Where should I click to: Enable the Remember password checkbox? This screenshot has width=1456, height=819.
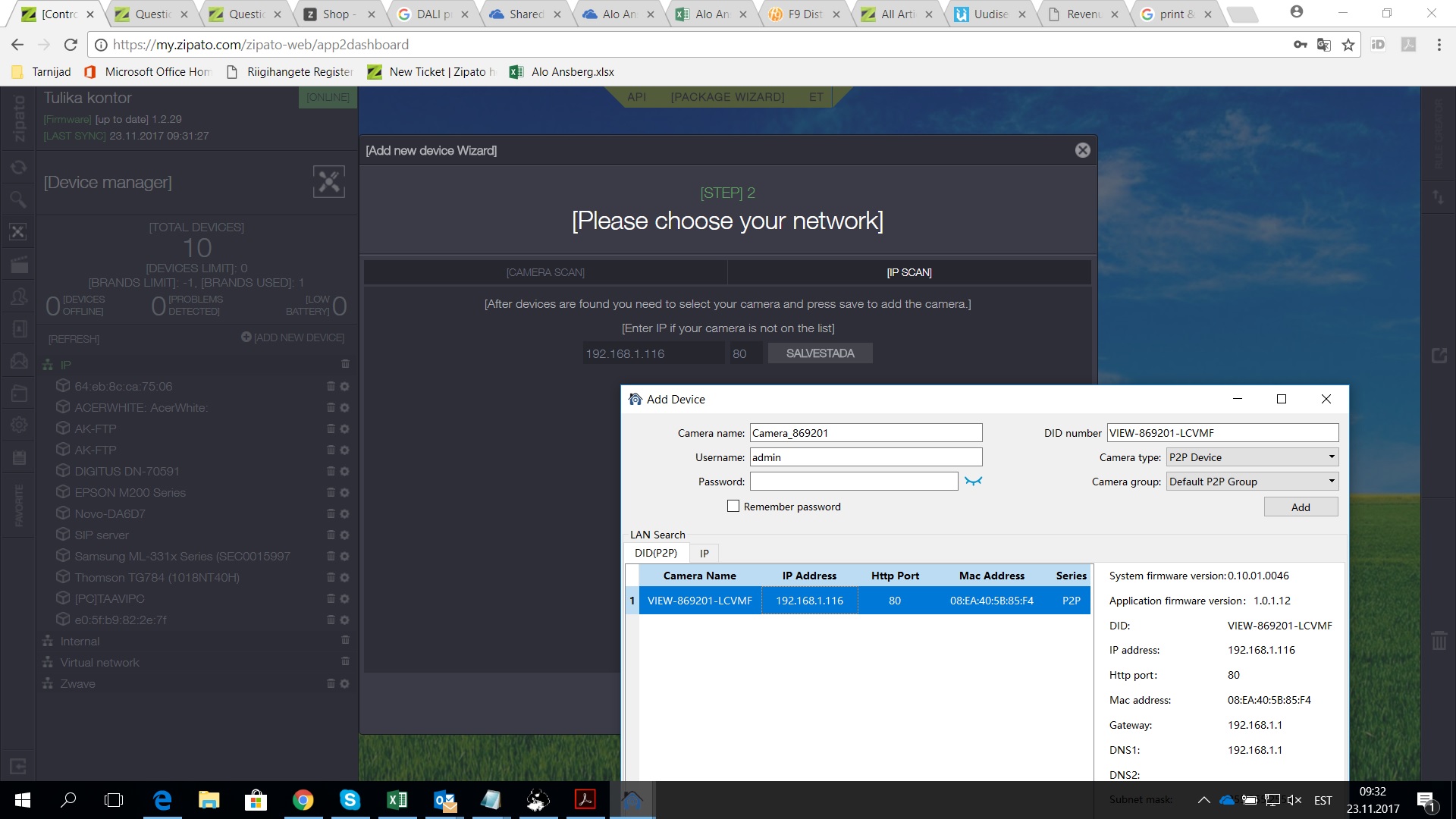click(733, 506)
